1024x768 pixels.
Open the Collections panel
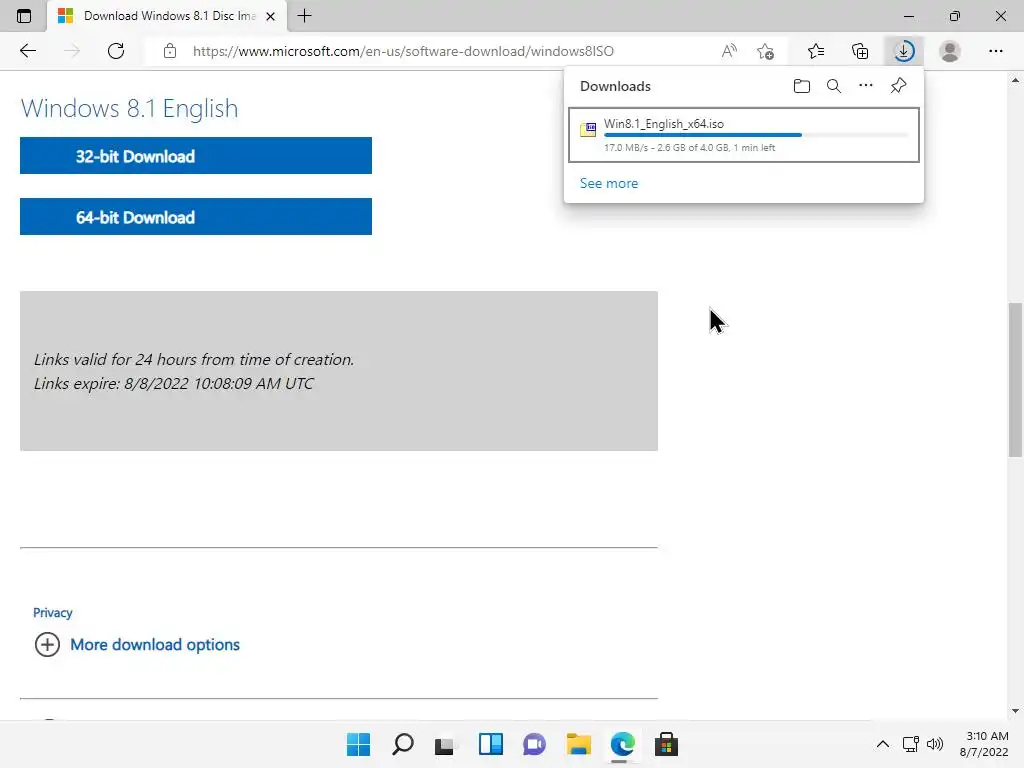coord(860,51)
